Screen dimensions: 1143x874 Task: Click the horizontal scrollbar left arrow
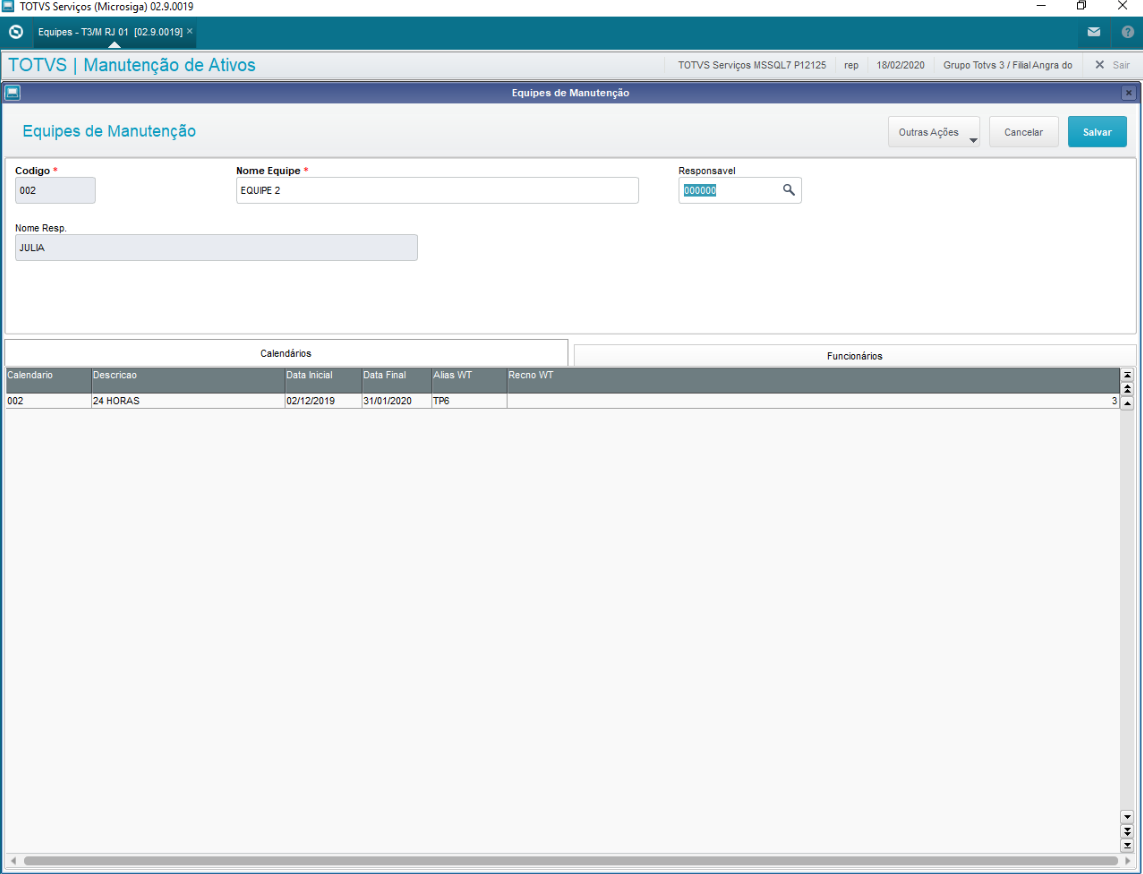click(13, 861)
